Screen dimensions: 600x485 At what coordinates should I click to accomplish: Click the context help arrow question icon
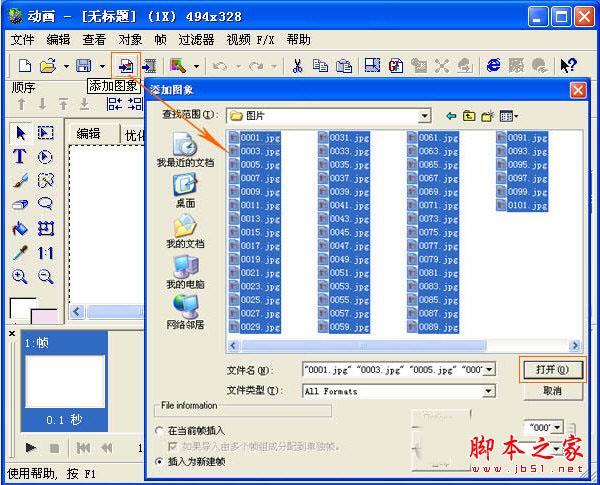(x=568, y=65)
